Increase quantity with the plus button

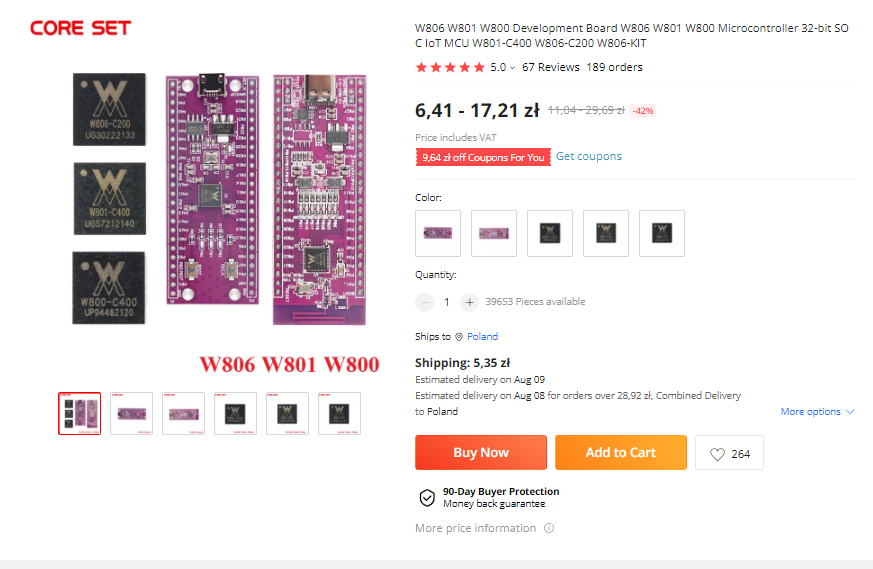469,302
